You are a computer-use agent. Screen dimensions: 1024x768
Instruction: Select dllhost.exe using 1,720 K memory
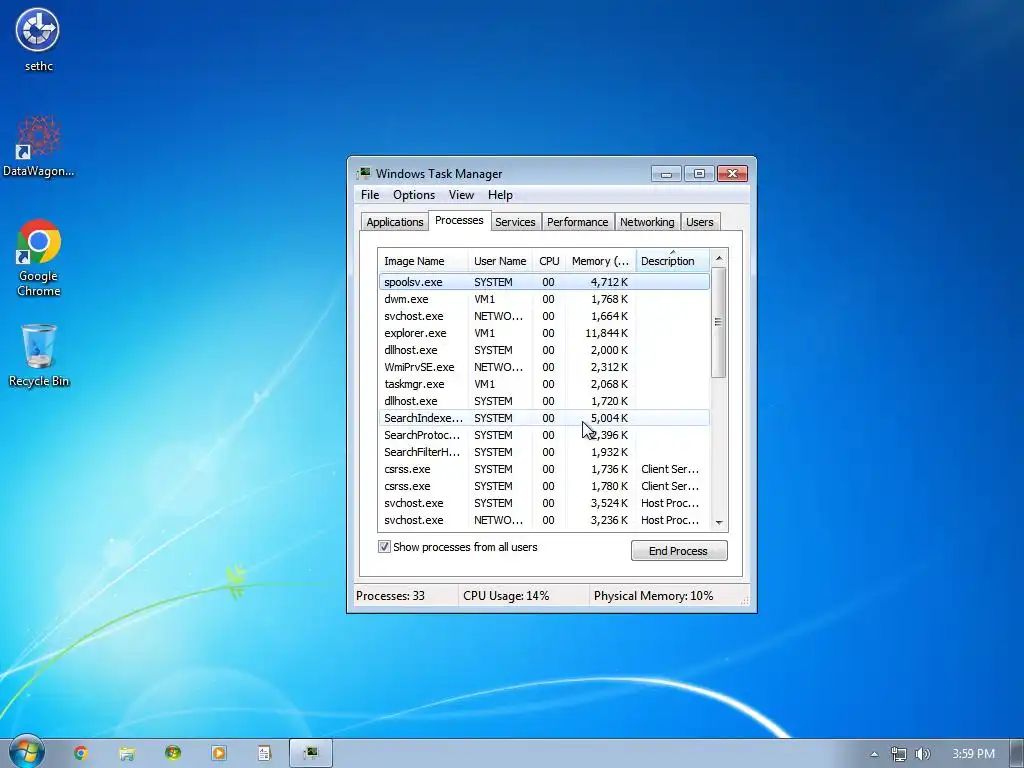(544, 401)
